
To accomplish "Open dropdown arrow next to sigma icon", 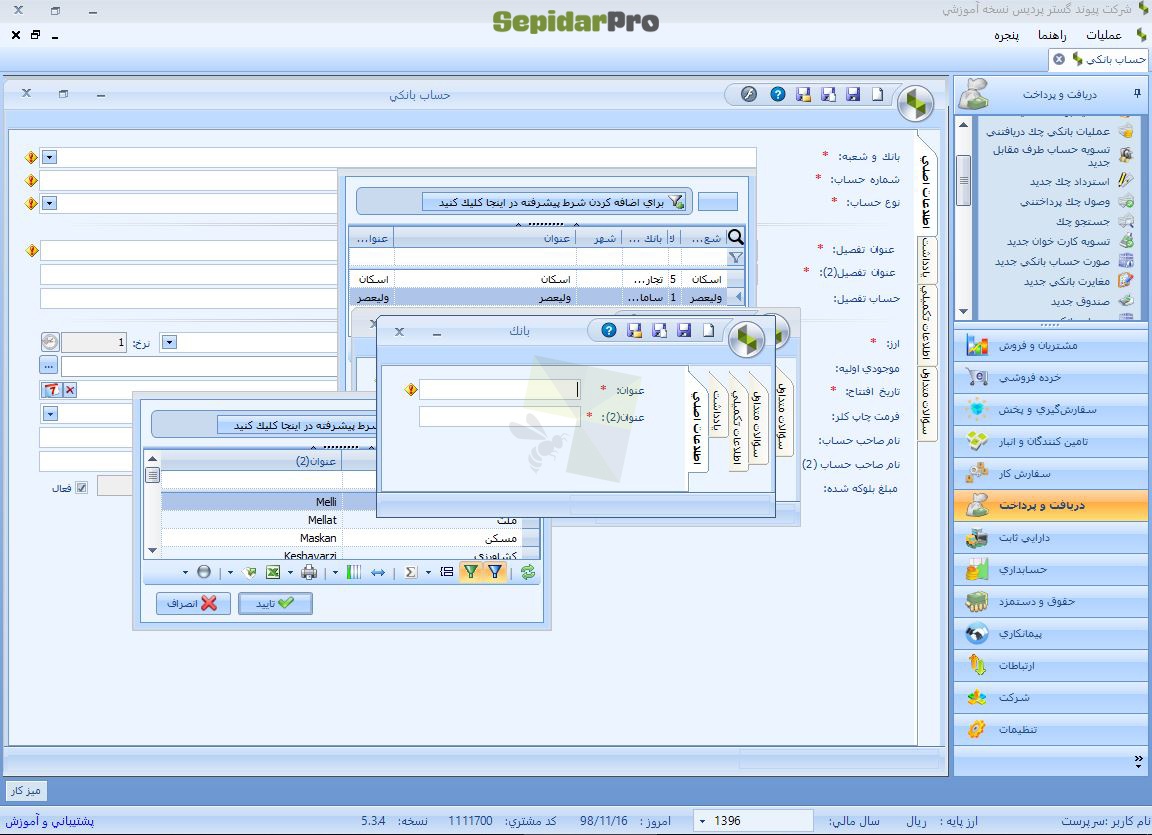I will click(428, 572).
